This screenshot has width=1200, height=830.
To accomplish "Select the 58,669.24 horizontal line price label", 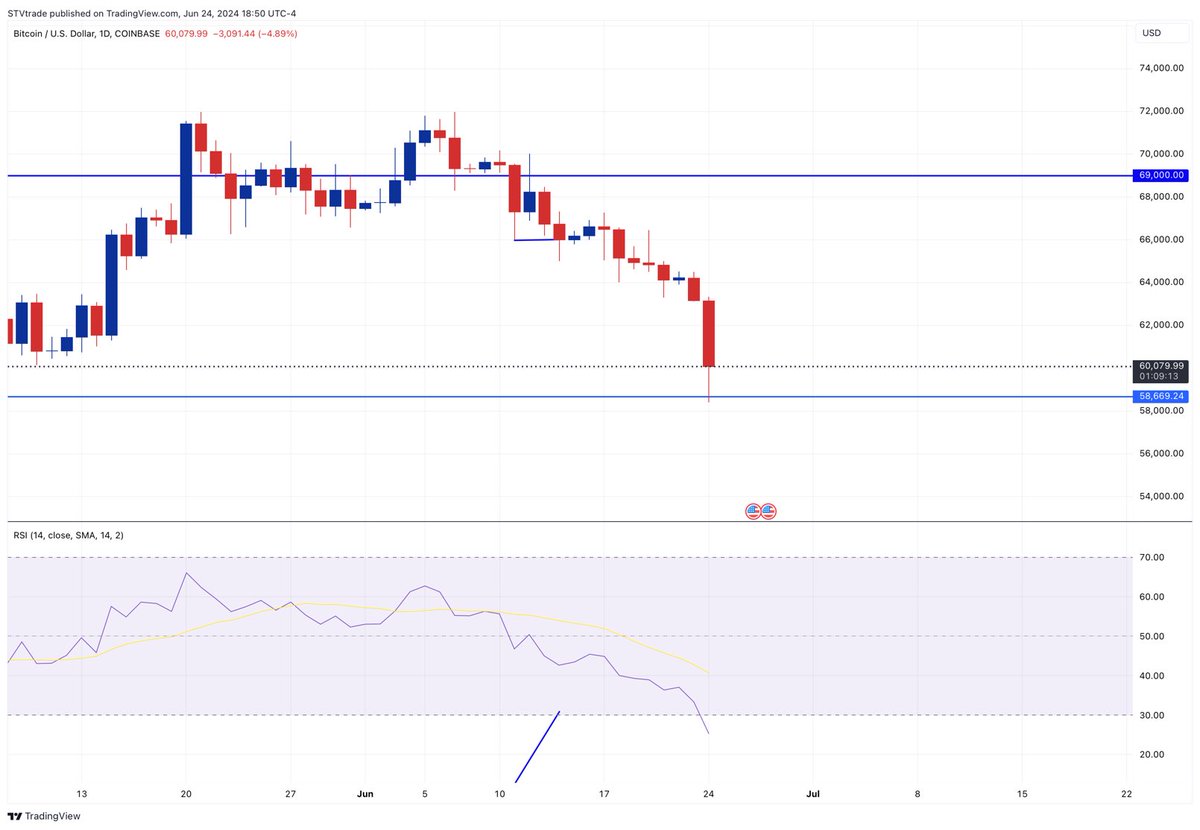I will 1161,396.
